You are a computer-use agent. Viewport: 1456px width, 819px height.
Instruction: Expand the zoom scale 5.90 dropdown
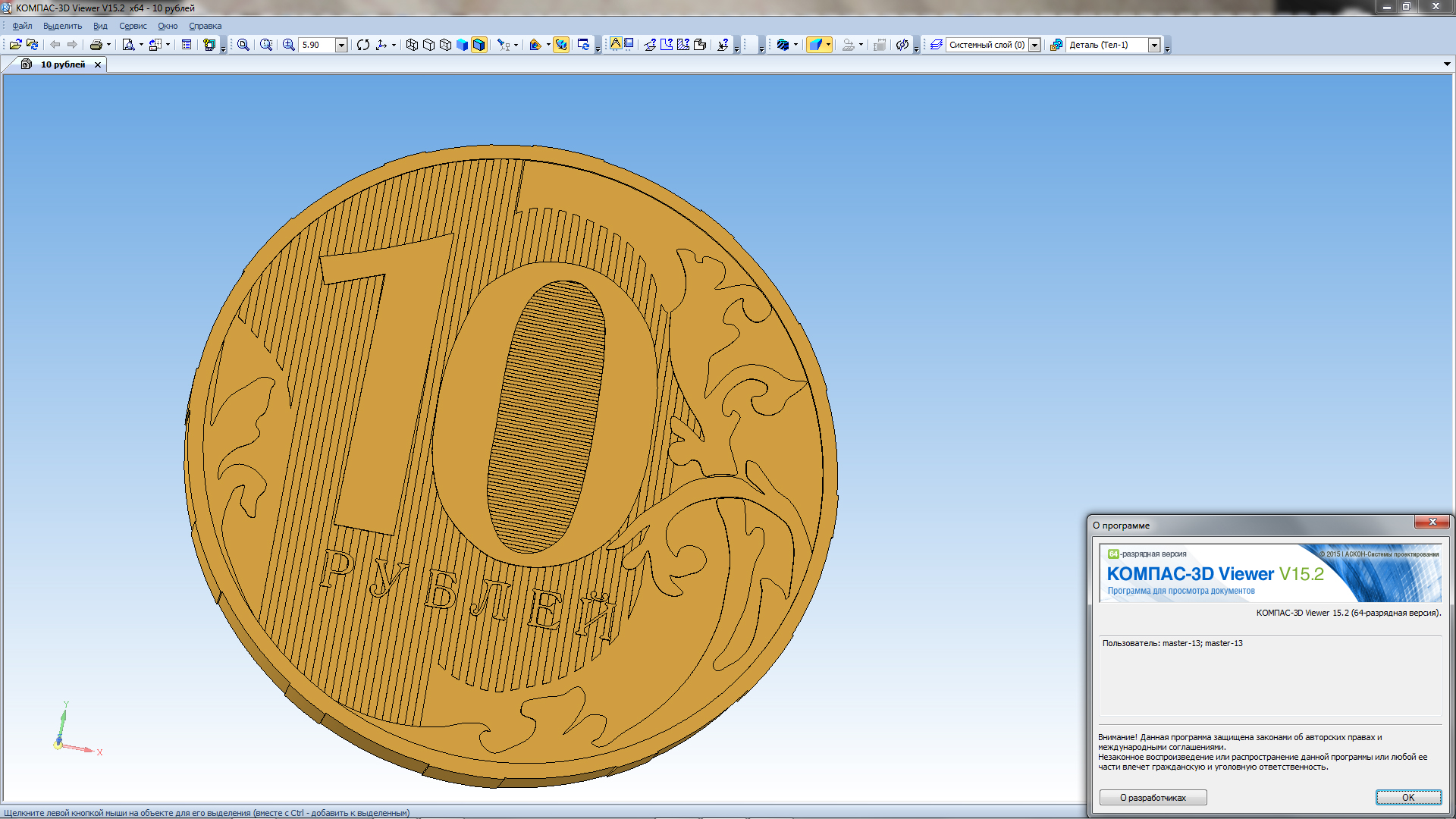(x=341, y=45)
